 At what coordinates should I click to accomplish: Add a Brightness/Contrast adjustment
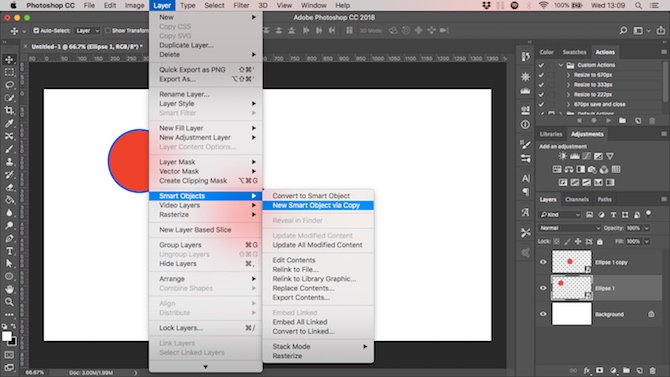pyautogui.click(x=563, y=156)
